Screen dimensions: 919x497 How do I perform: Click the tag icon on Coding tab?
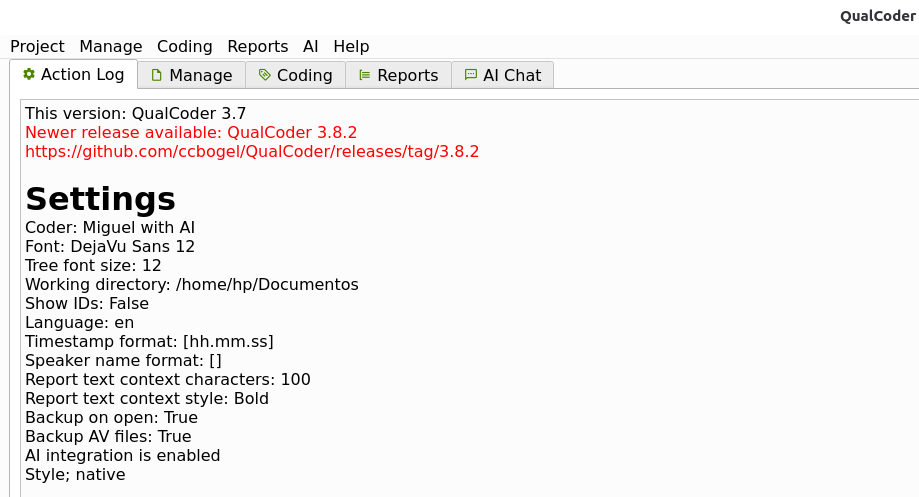[x=264, y=76]
